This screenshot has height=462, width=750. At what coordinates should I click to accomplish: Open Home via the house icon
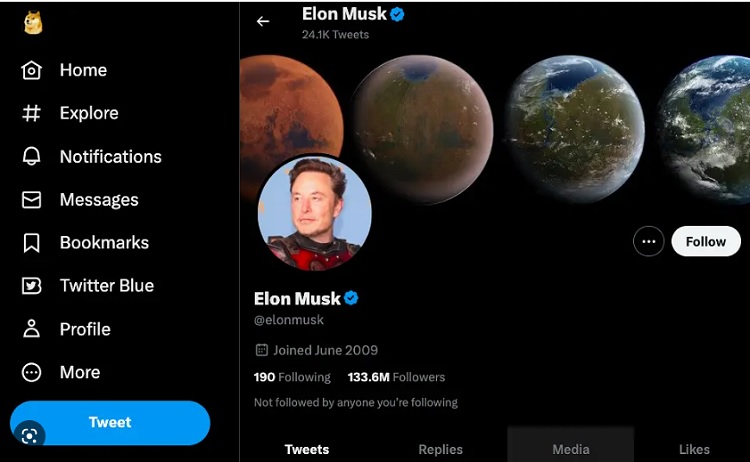click(32, 70)
